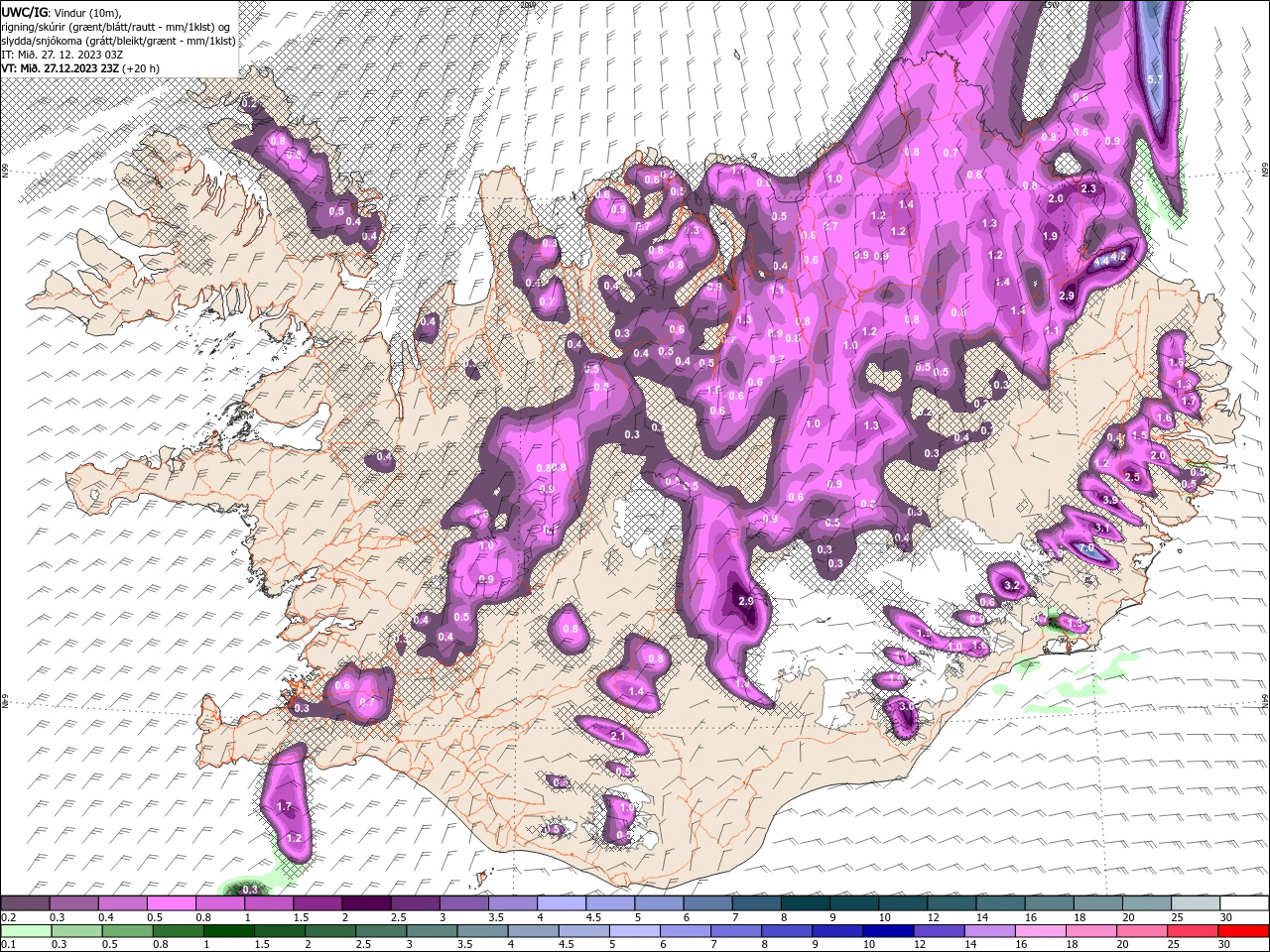Pick the pale green 0.1 swatch in the rain scale
Viewport: 1270px width, 952px height.
pyautogui.click(x=26, y=930)
